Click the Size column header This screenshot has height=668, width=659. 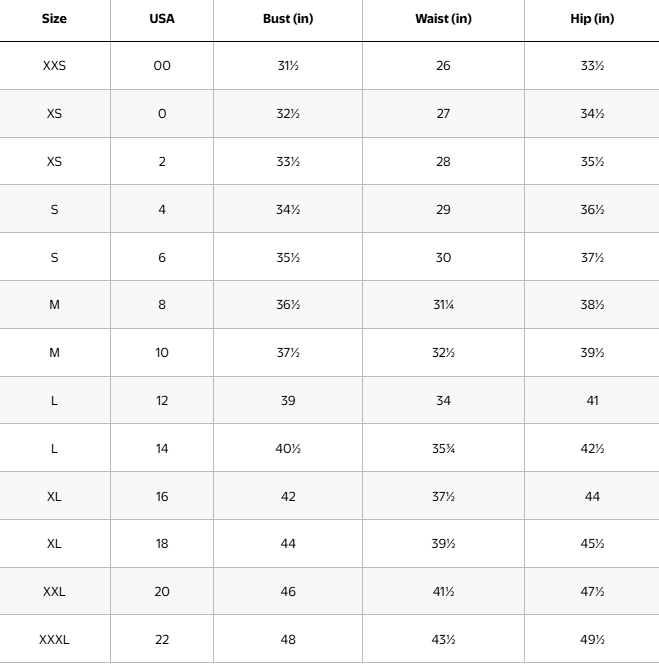click(x=54, y=19)
